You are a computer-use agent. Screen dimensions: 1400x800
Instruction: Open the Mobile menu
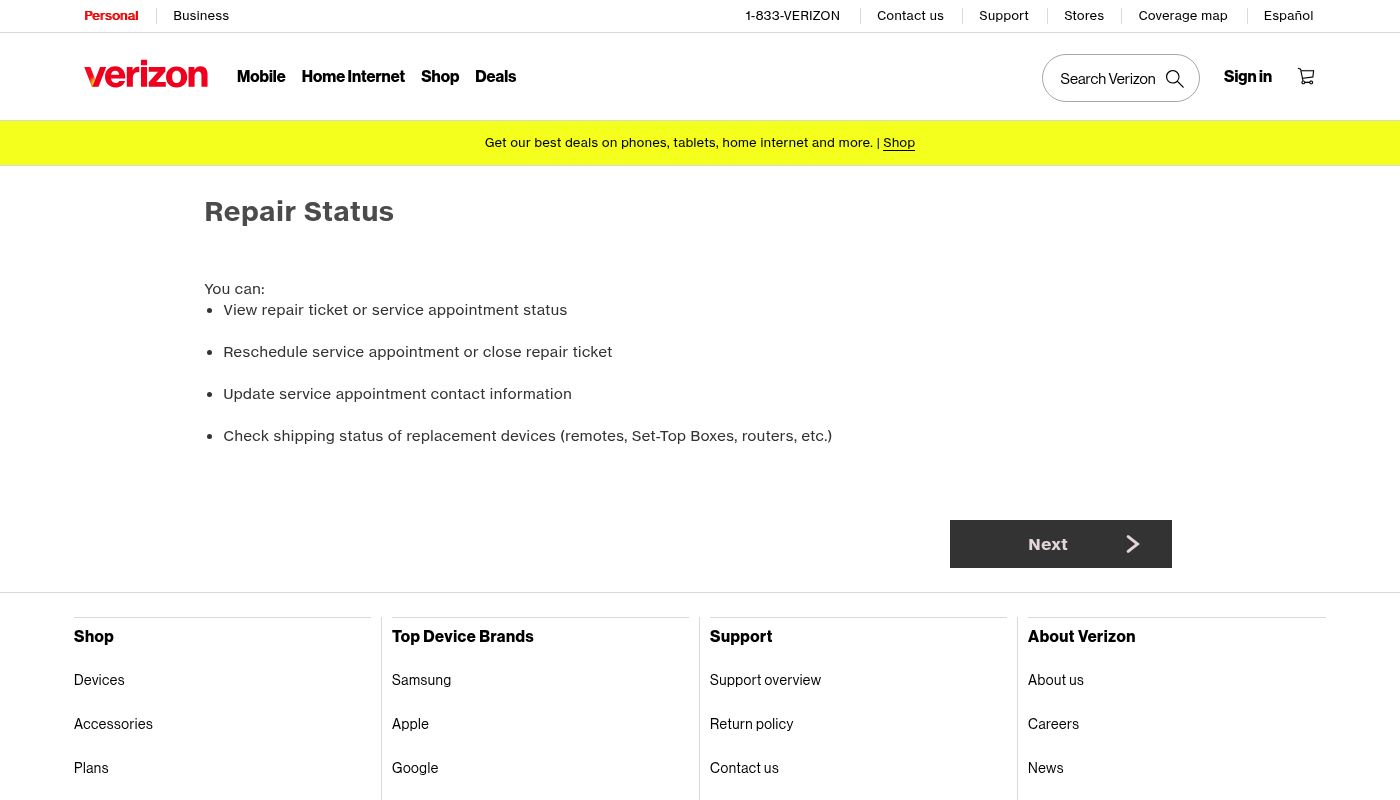261,77
